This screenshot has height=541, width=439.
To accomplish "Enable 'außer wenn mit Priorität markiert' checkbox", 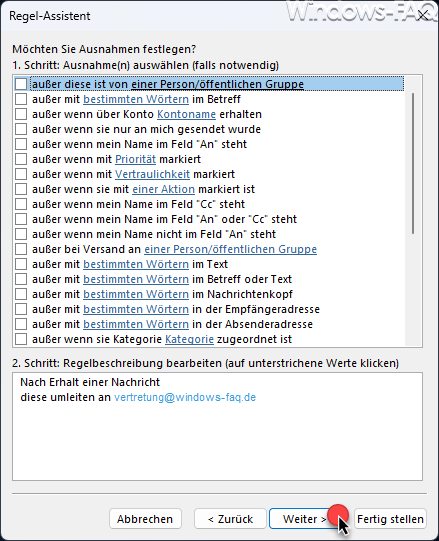I will click(21, 159).
